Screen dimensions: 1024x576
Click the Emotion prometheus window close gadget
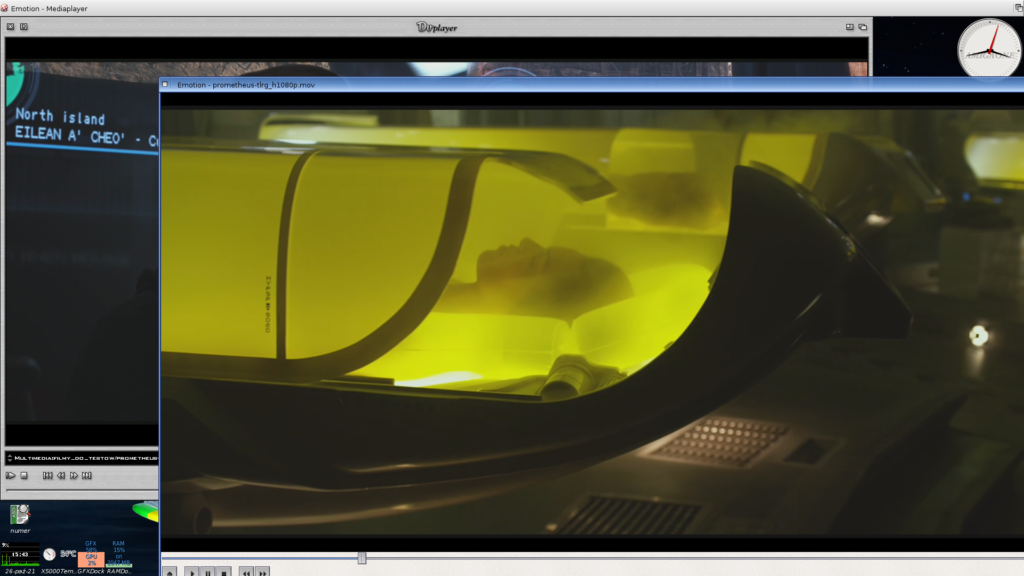click(x=165, y=84)
